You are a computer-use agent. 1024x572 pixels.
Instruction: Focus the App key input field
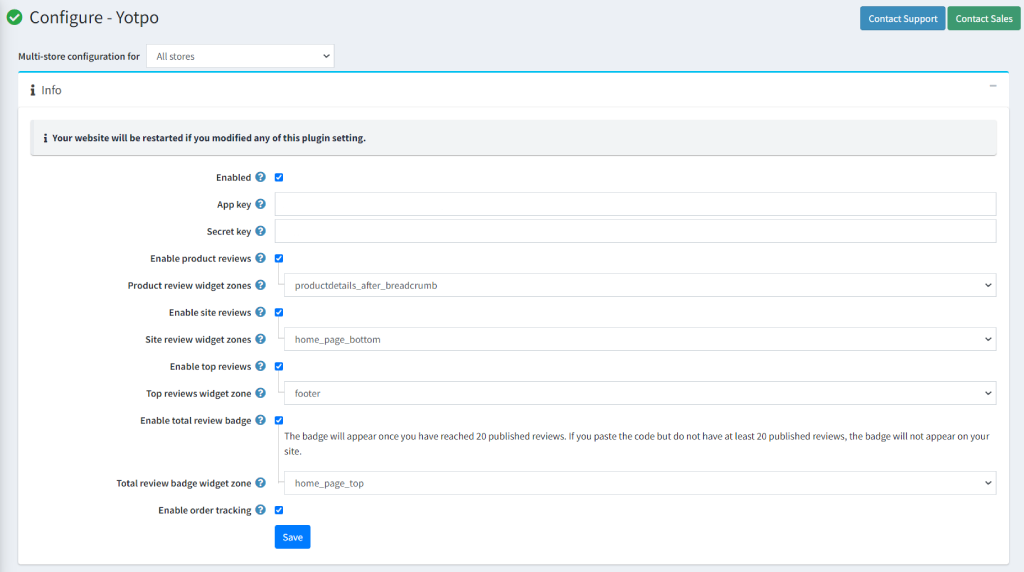[635, 204]
